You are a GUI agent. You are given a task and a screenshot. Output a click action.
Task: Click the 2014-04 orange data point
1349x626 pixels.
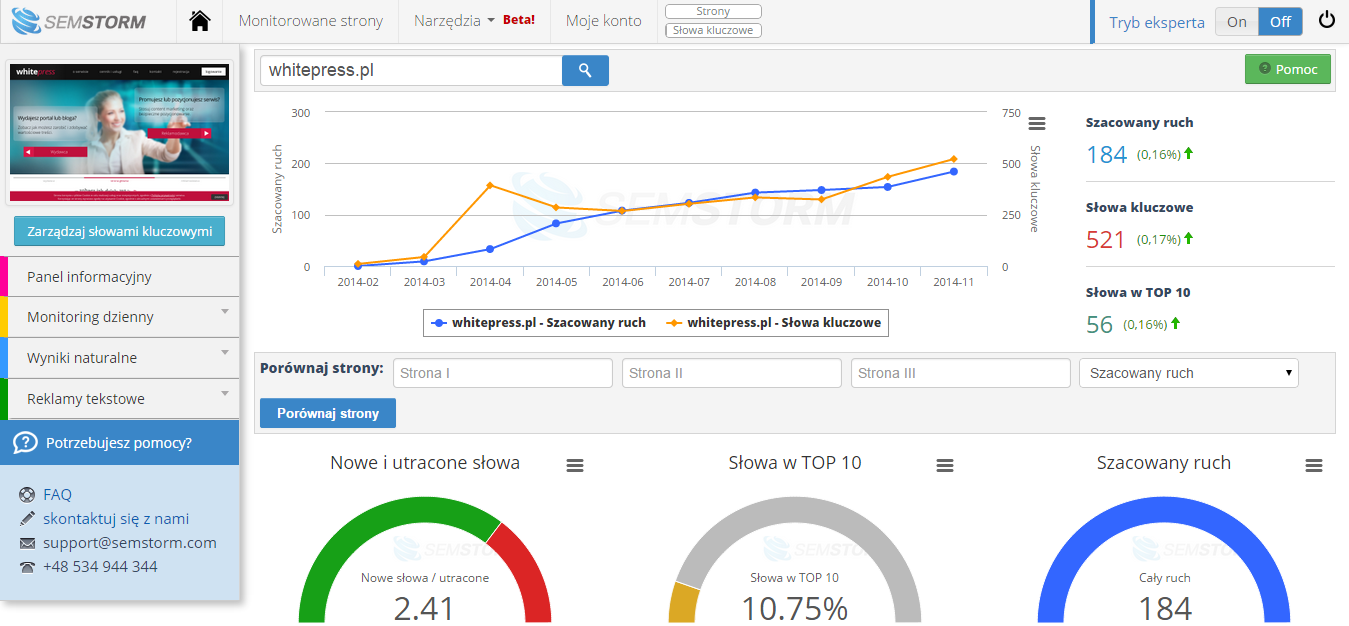490,185
